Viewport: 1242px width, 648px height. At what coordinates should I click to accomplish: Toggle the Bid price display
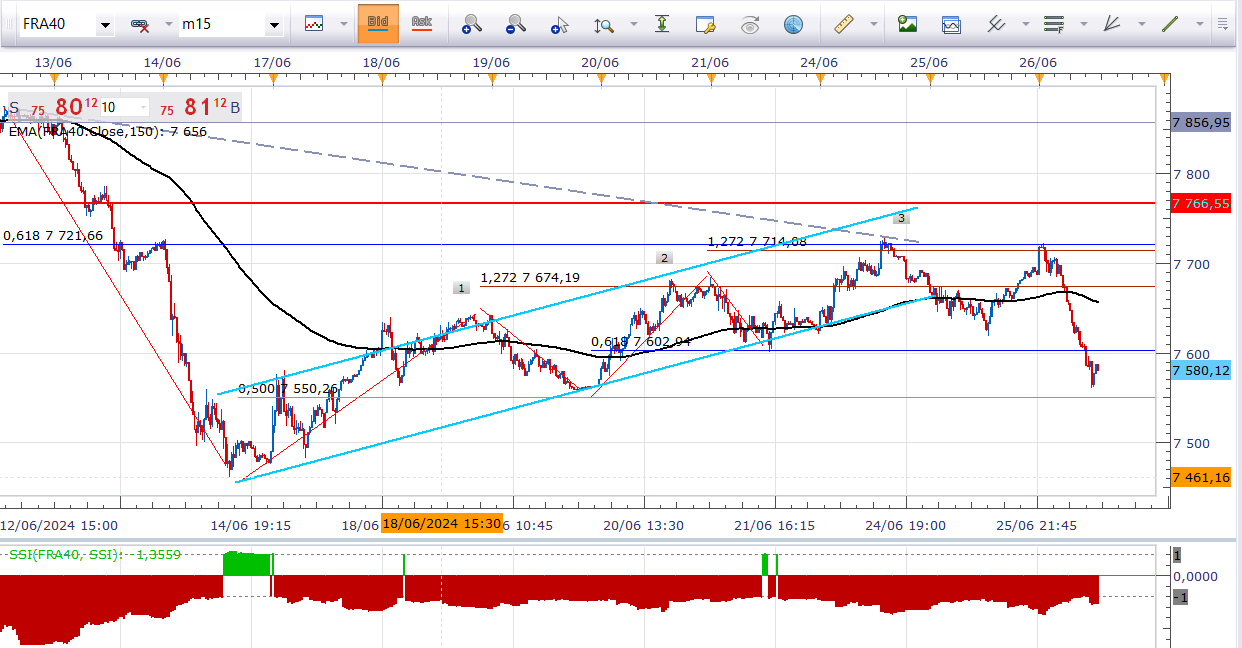[378, 24]
